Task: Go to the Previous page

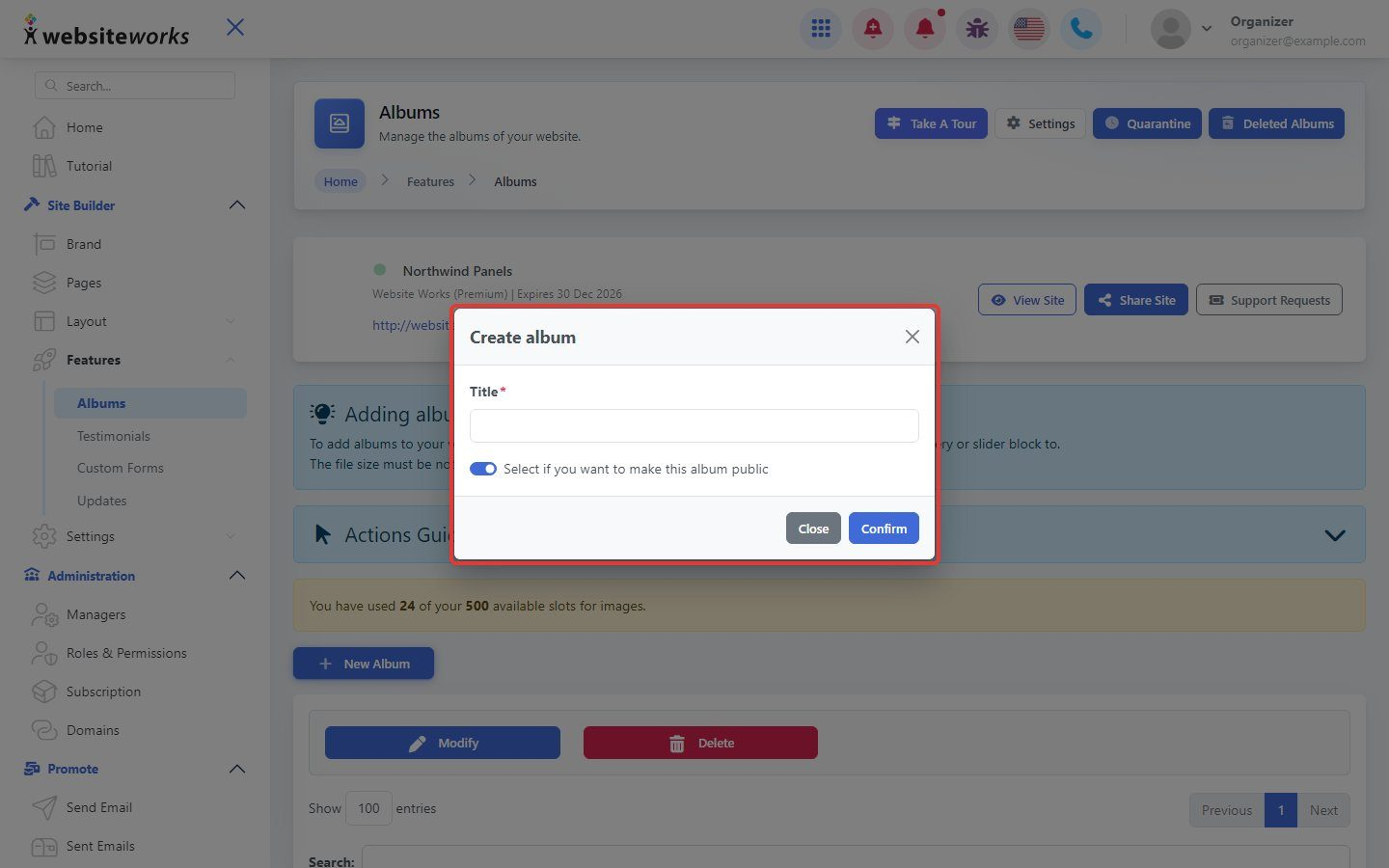Action: tap(1227, 810)
